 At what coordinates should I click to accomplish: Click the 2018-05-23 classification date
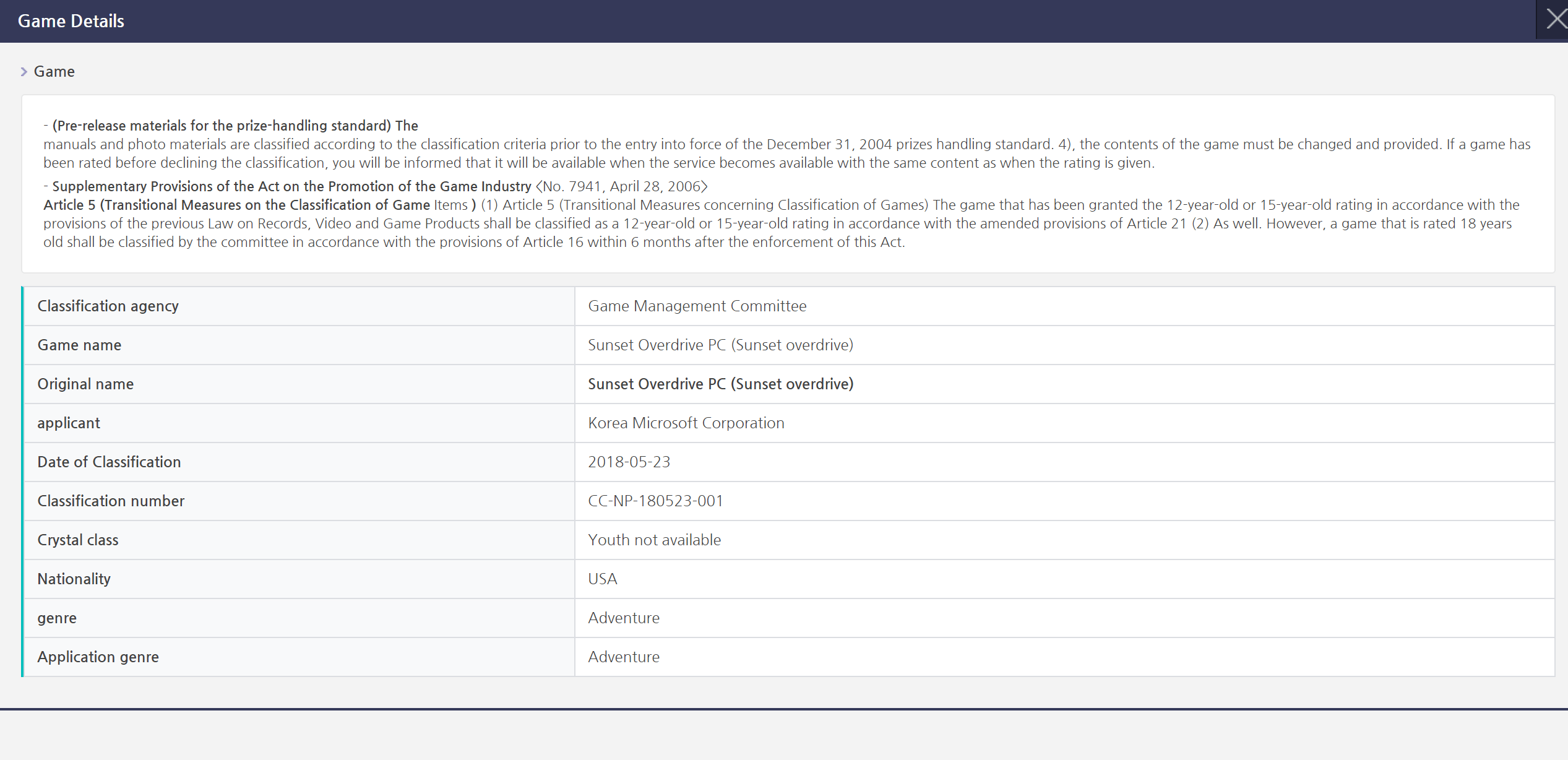click(x=629, y=462)
